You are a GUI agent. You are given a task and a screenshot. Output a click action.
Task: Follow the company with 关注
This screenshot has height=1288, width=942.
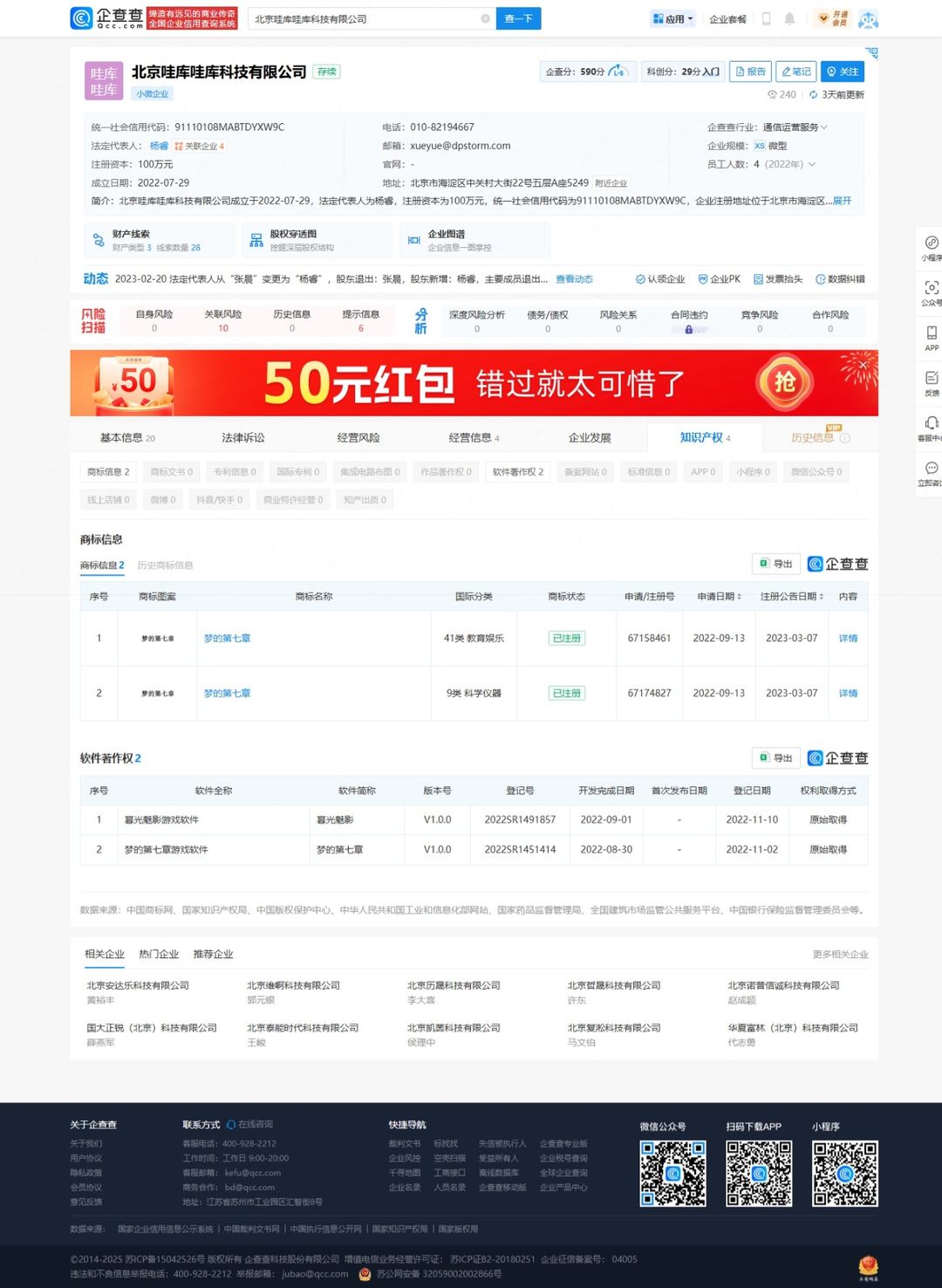point(843,72)
